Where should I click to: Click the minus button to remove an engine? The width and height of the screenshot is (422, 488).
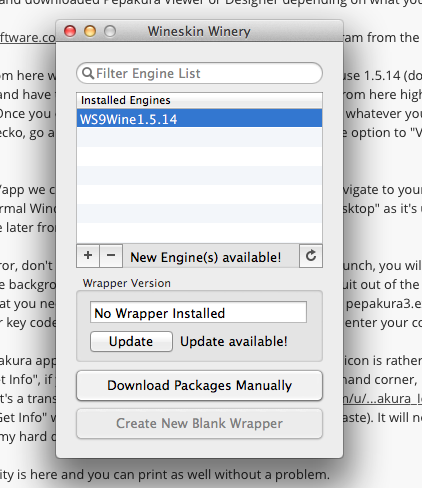click(x=111, y=256)
